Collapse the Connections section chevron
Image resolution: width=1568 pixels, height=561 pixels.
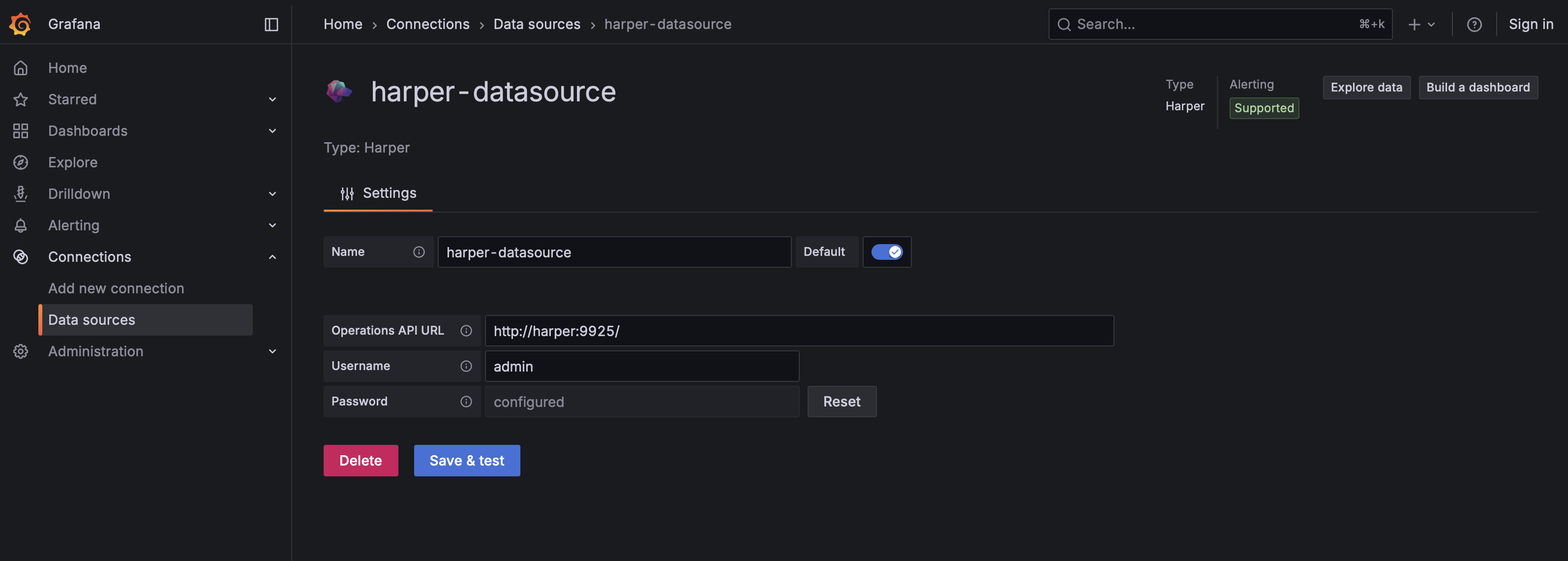(272, 257)
